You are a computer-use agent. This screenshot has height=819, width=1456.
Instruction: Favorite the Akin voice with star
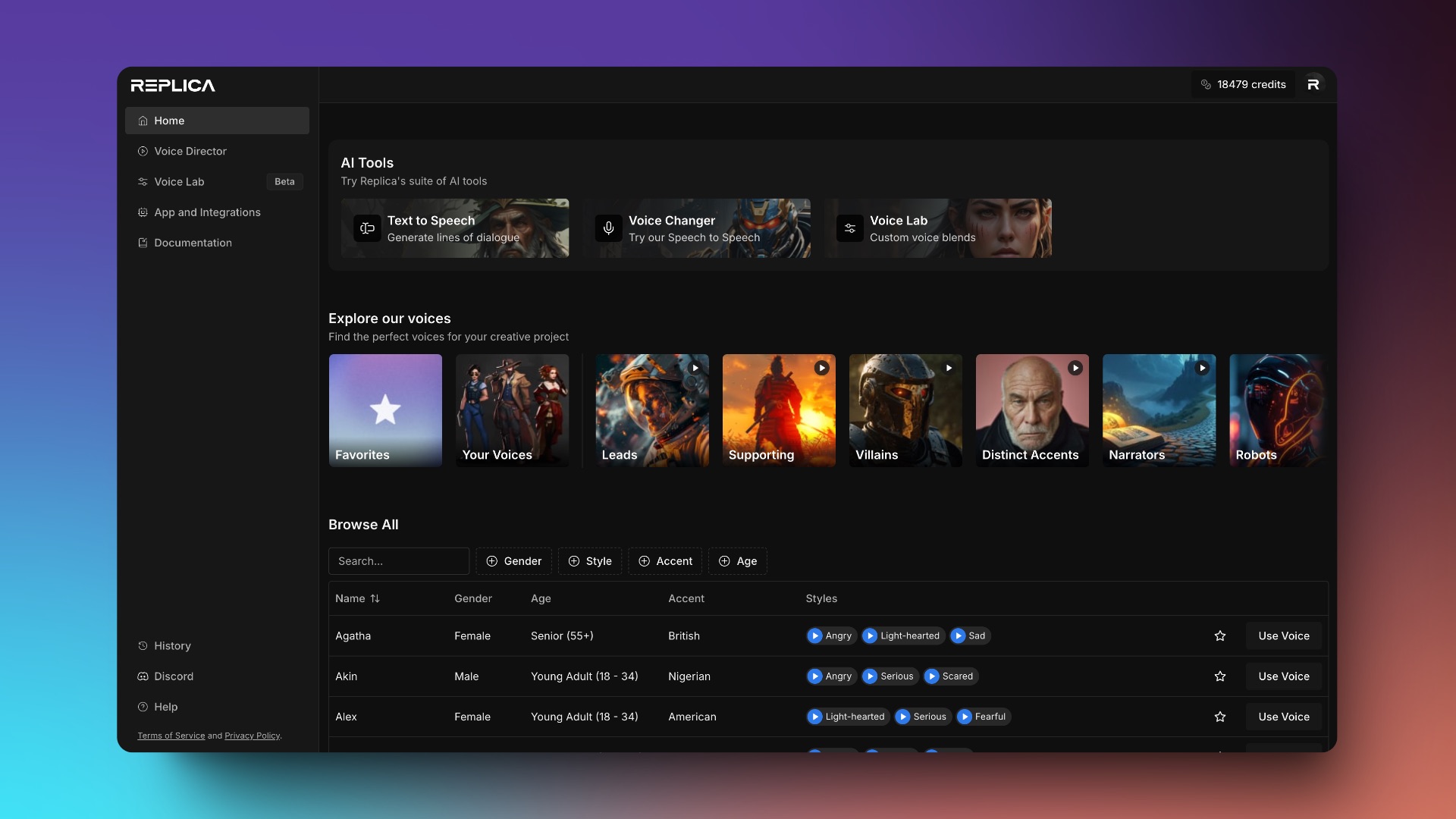1220,676
